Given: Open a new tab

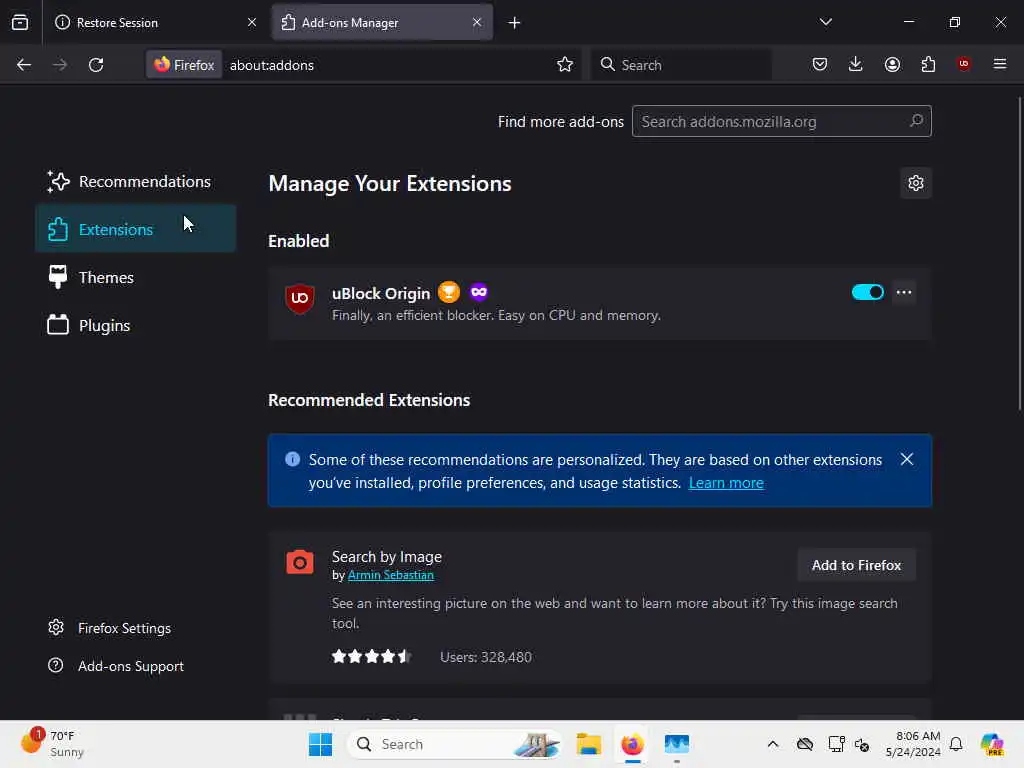Looking at the screenshot, I should [x=515, y=23].
